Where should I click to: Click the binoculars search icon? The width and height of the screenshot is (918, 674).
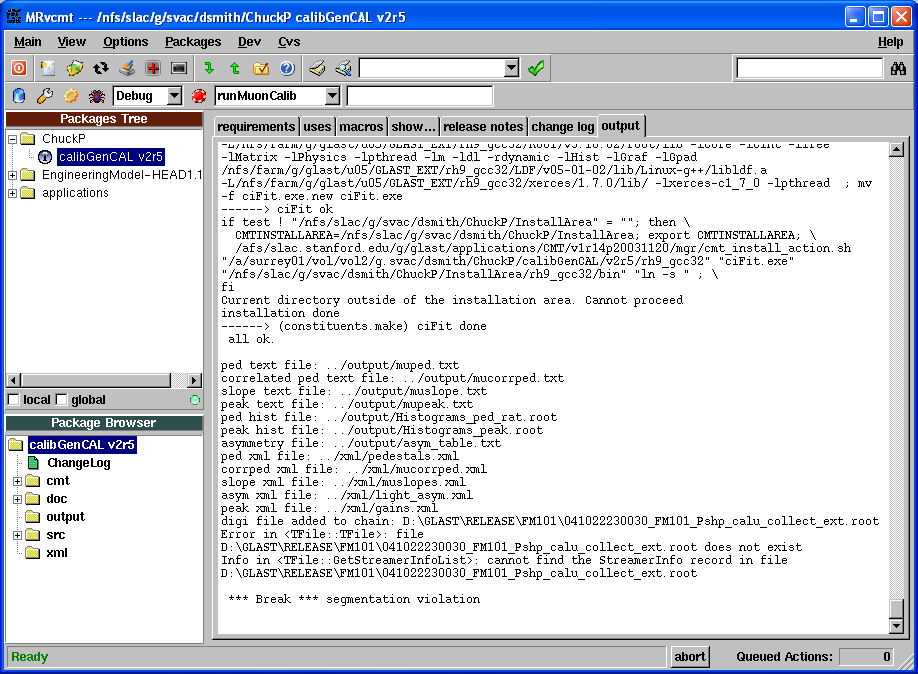pos(899,69)
